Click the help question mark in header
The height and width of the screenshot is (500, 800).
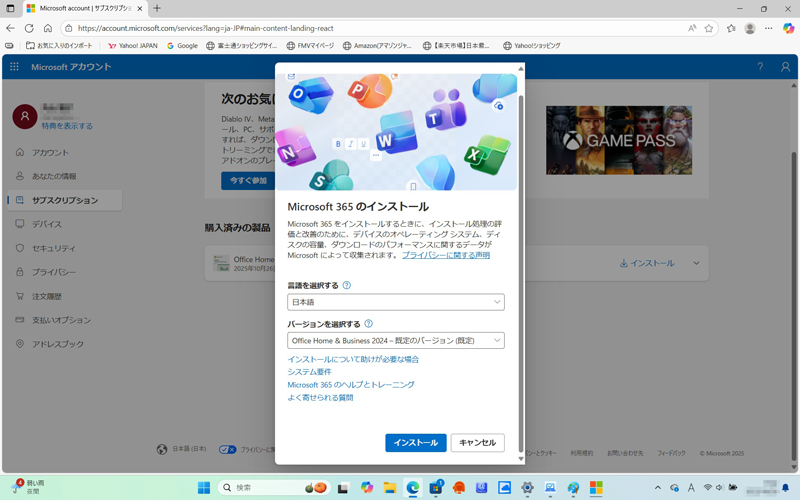click(x=759, y=67)
